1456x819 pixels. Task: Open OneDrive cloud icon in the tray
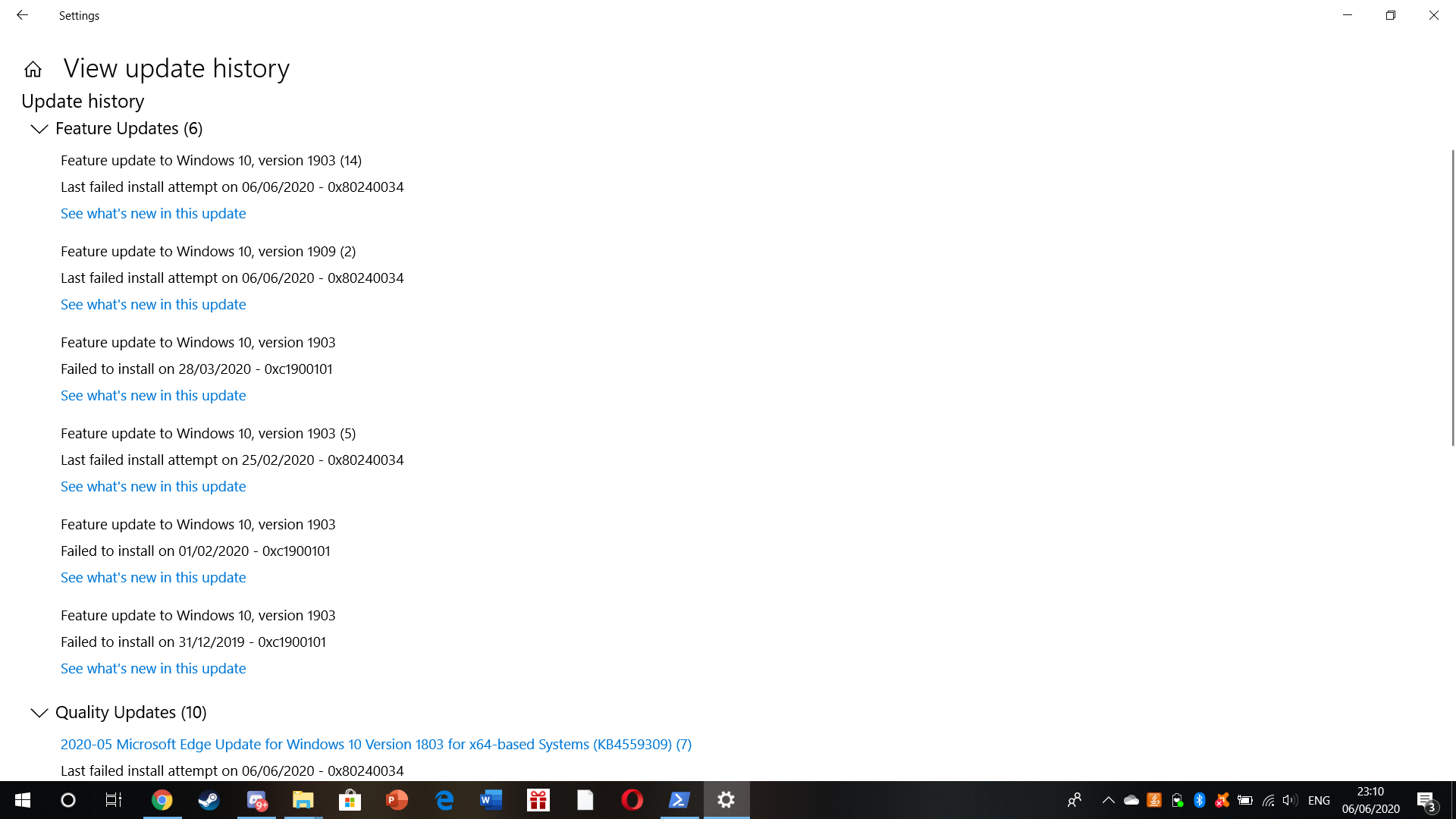coord(1131,800)
